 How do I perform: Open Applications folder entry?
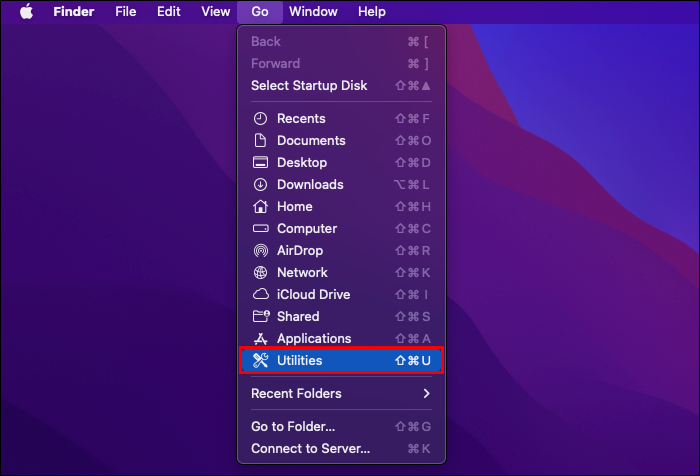[x=342, y=338]
